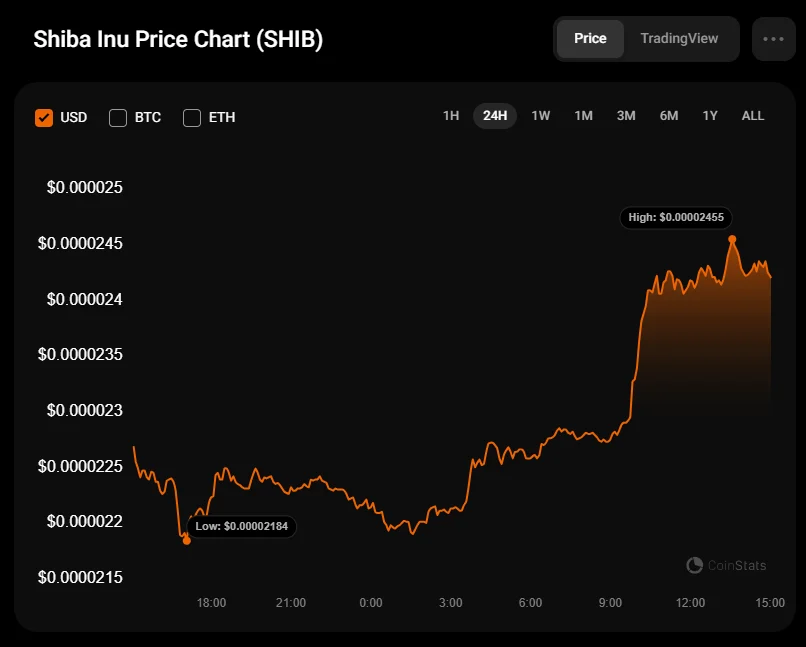The width and height of the screenshot is (806, 647).
Task: Click the High price marker dot
Action: coord(732,239)
